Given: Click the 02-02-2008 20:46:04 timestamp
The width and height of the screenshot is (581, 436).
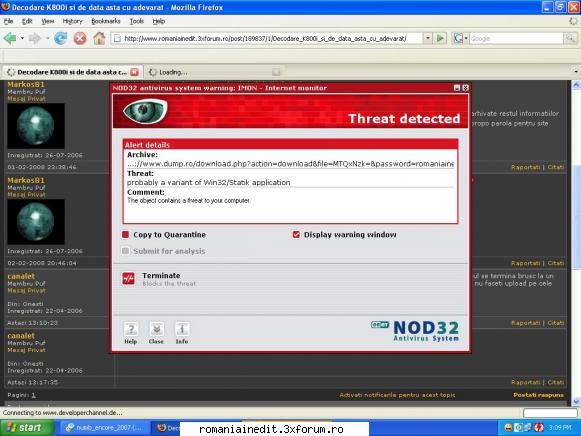Looking at the screenshot, I should click(42, 263).
